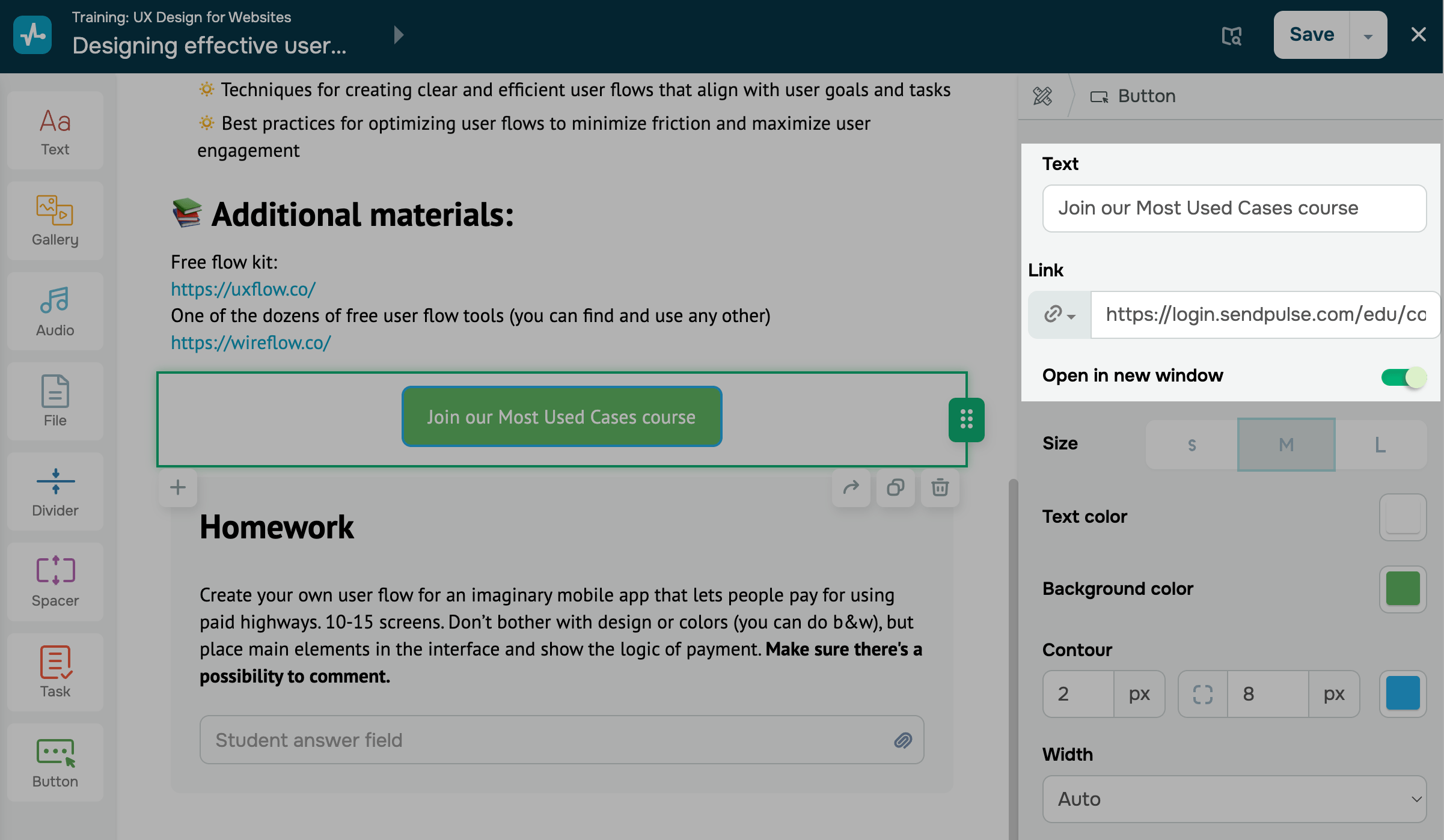Viewport: 1444px width, 840px height.
Task: Expand the Width Auto dropdown
Action: [x=1234, y=799]
